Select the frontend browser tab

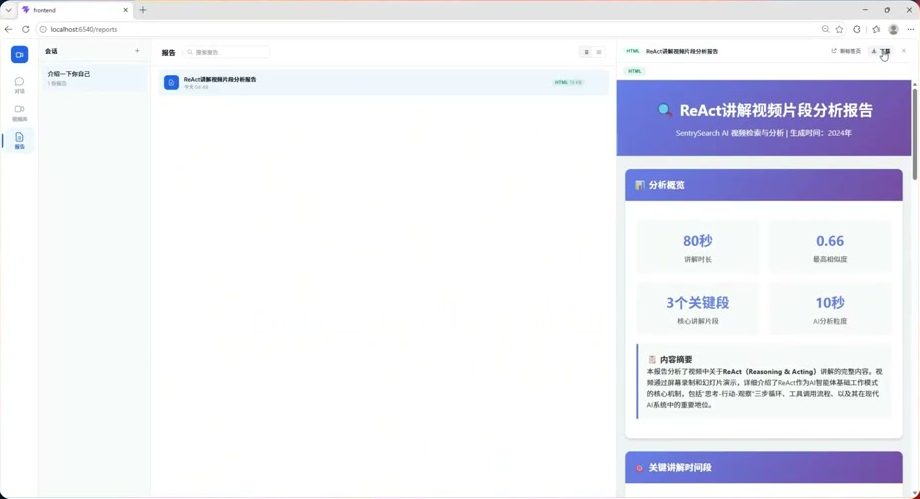[75, 10]
